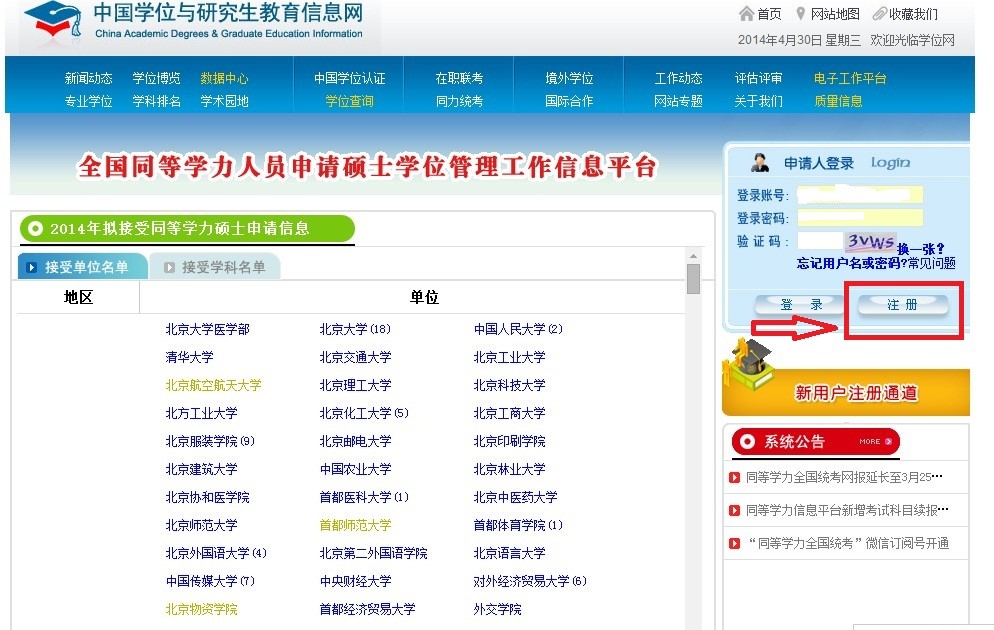Open the 北京中医药大学 link
The height and width of the screenshot is (630, 994).
pyautogui.click(x=515, y=497)
